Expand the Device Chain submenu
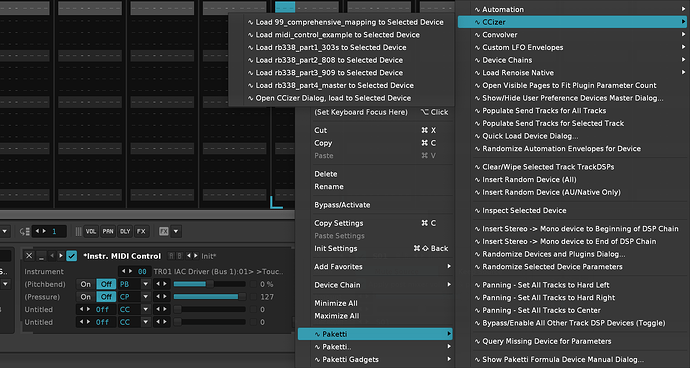The width and height of the screenshot is (690, 368). 382,285
